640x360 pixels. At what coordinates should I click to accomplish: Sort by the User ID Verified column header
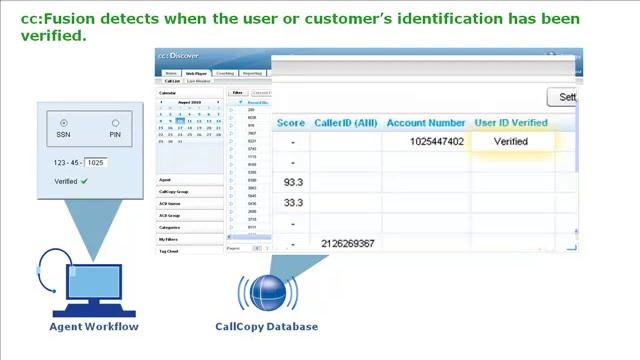click(511, 123)
